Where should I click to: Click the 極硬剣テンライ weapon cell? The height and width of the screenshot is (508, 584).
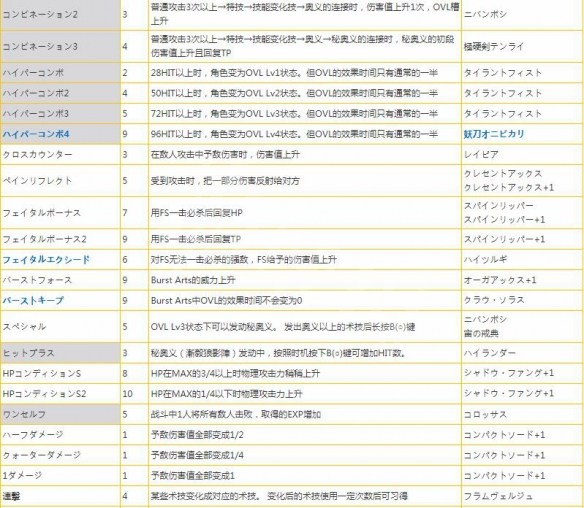point(523,47)
